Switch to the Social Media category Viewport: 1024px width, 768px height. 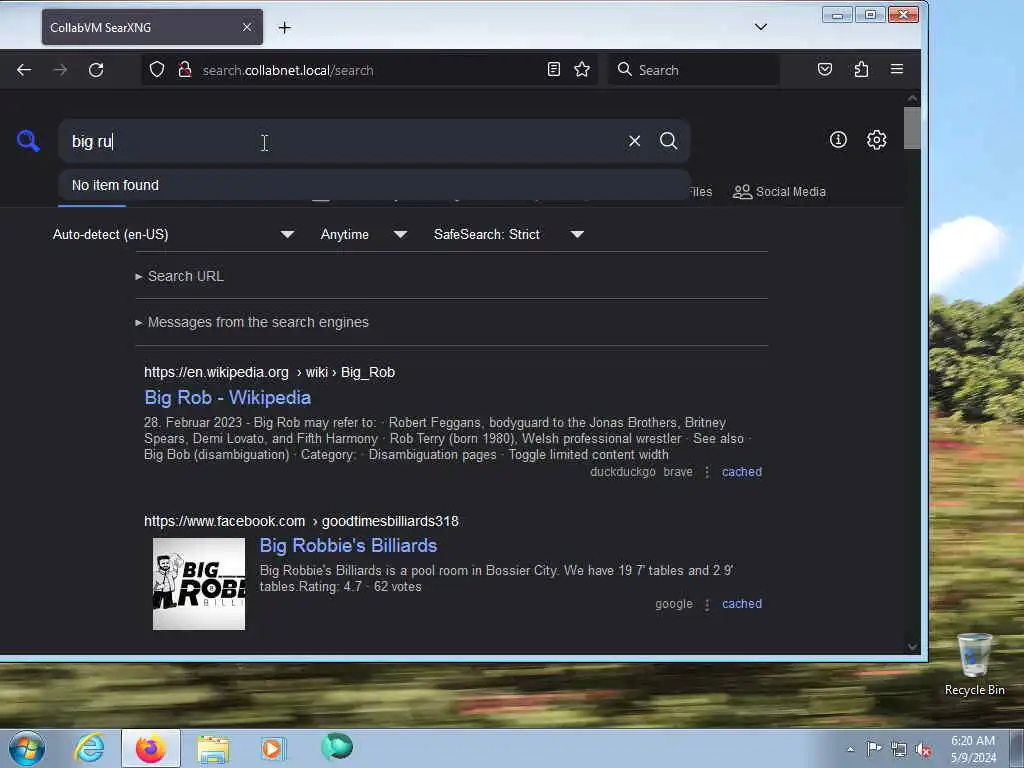(x=779, y=191)
